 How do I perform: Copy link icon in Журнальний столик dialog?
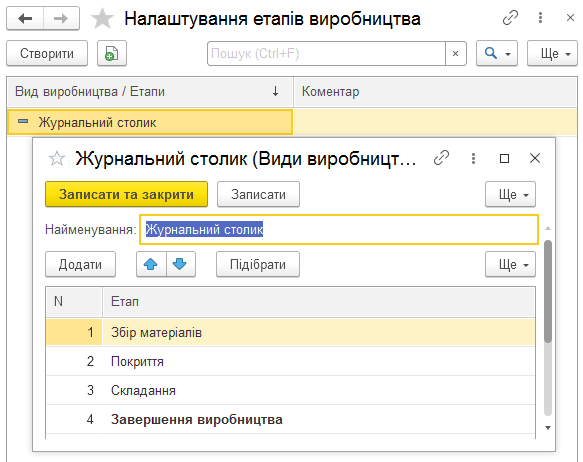[x=441, y=158]
